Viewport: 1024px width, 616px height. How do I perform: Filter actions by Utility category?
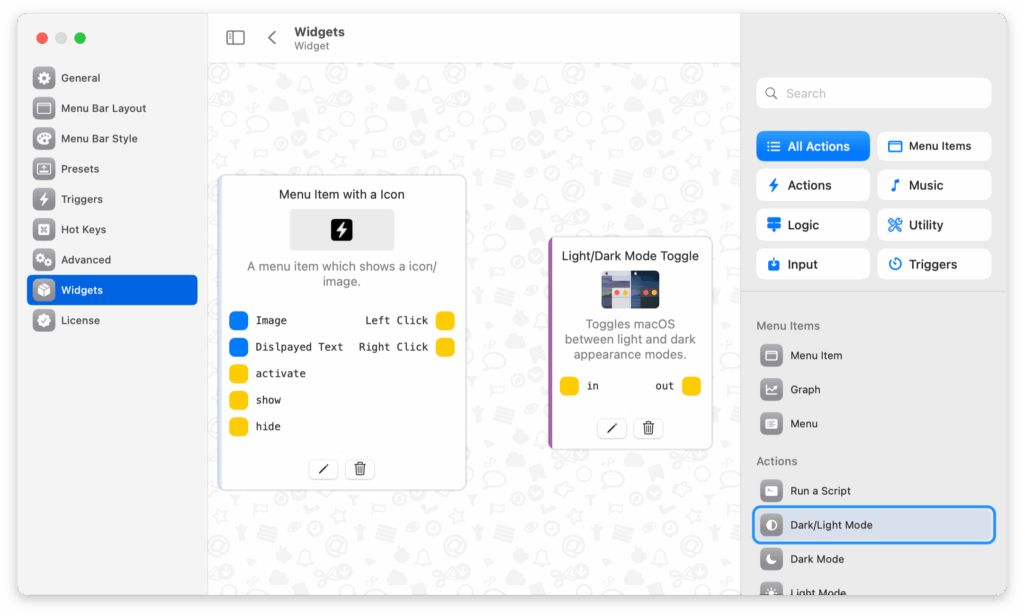coord(934,225)
